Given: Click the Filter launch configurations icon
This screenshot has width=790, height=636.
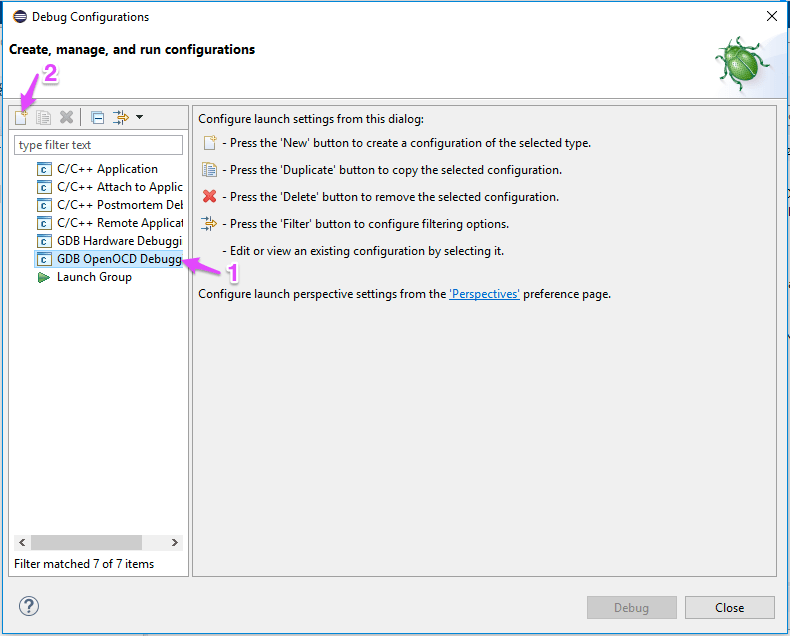Looking at the screenshot, I should pyautogui.click(x=121, y=117).
